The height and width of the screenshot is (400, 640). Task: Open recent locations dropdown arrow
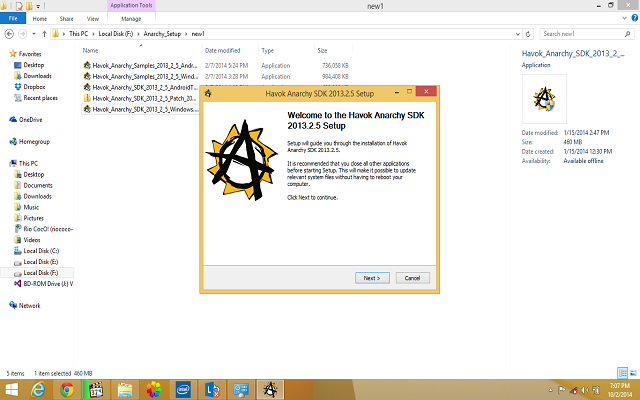[34, 34]
